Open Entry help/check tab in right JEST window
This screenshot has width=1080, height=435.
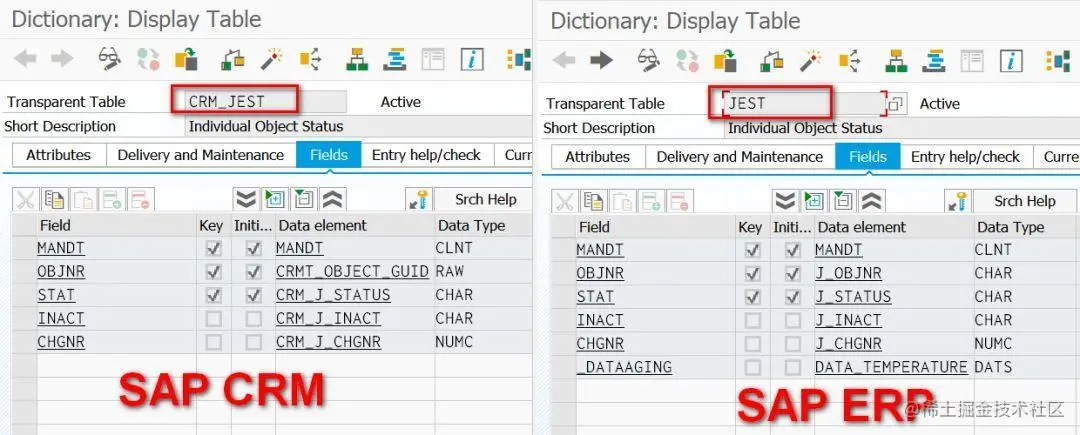click(x=966, y=157)
